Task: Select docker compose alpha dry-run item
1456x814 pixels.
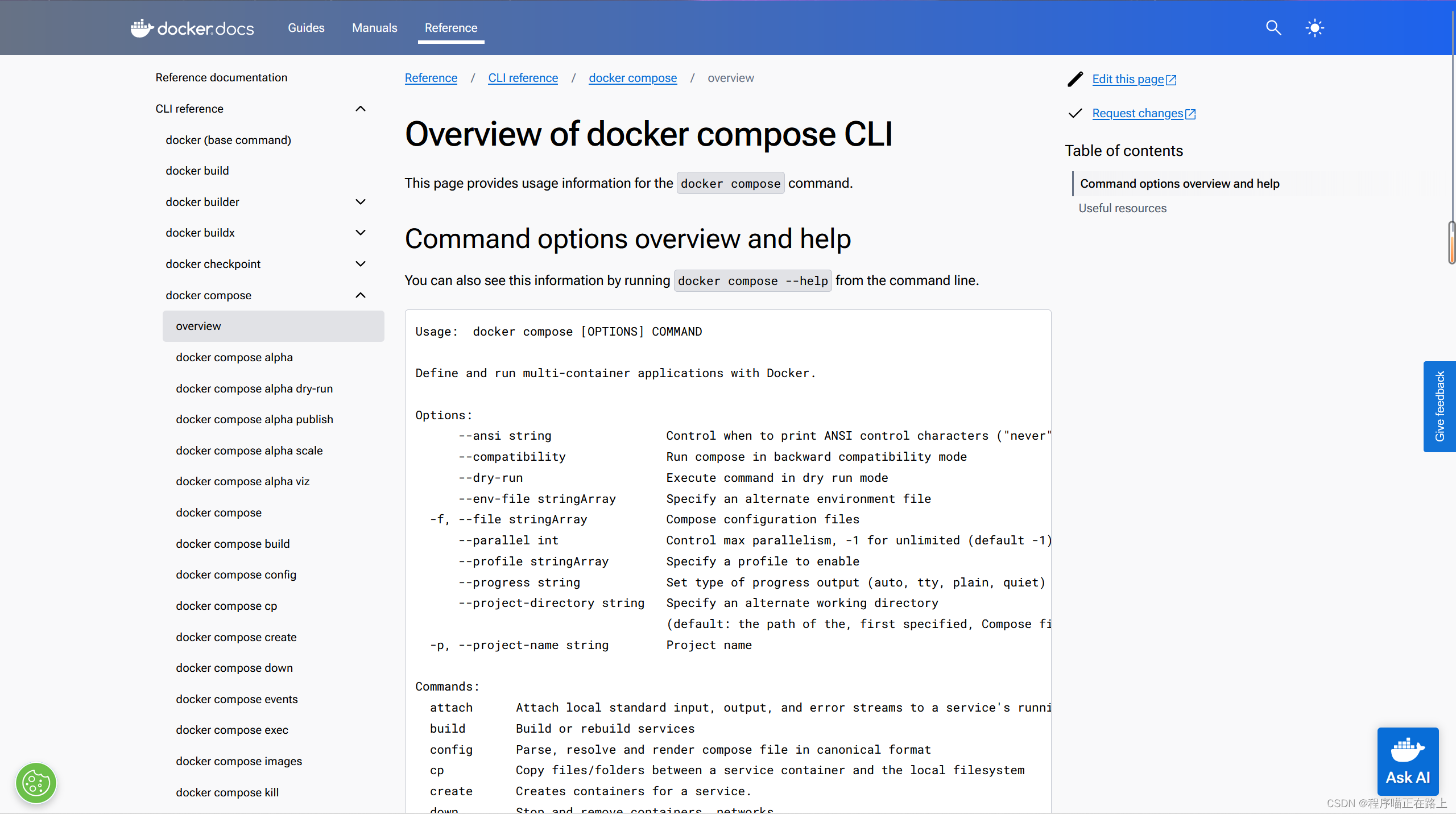Action: click(x=254, y=388)
